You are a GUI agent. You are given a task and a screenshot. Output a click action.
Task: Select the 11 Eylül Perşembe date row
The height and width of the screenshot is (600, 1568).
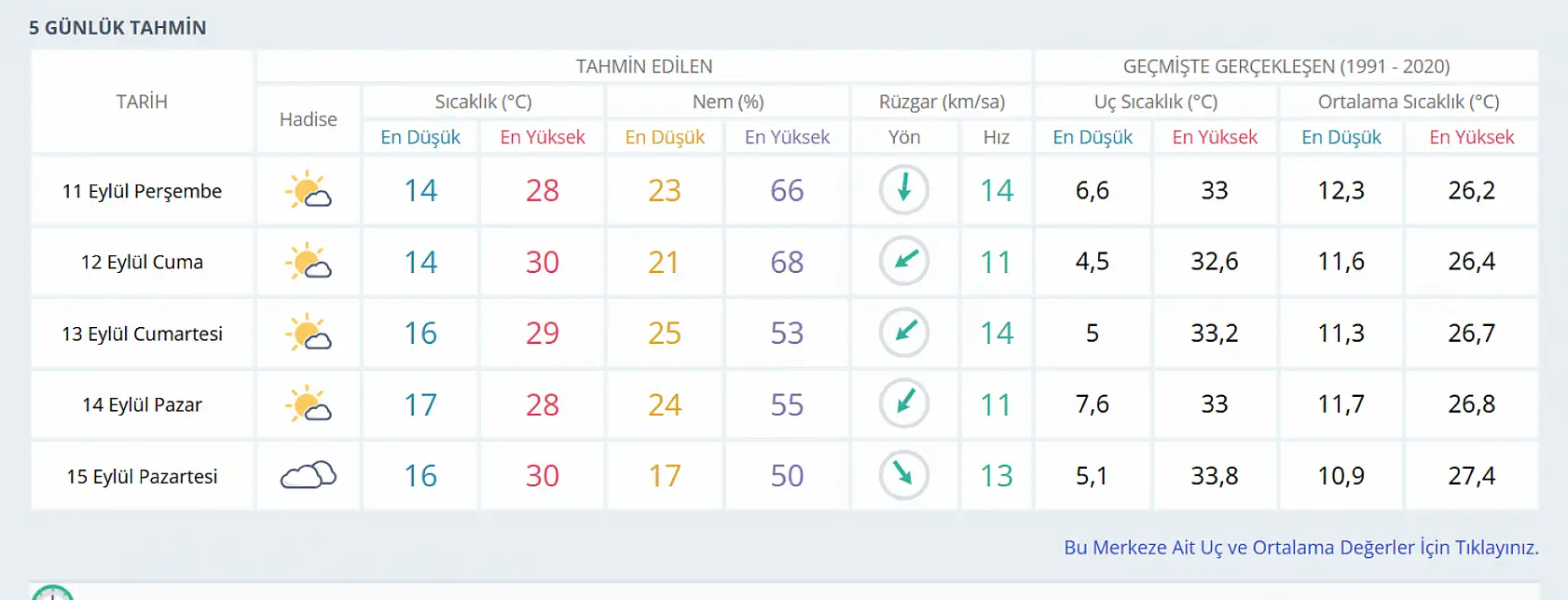click(x=142, y=190)
